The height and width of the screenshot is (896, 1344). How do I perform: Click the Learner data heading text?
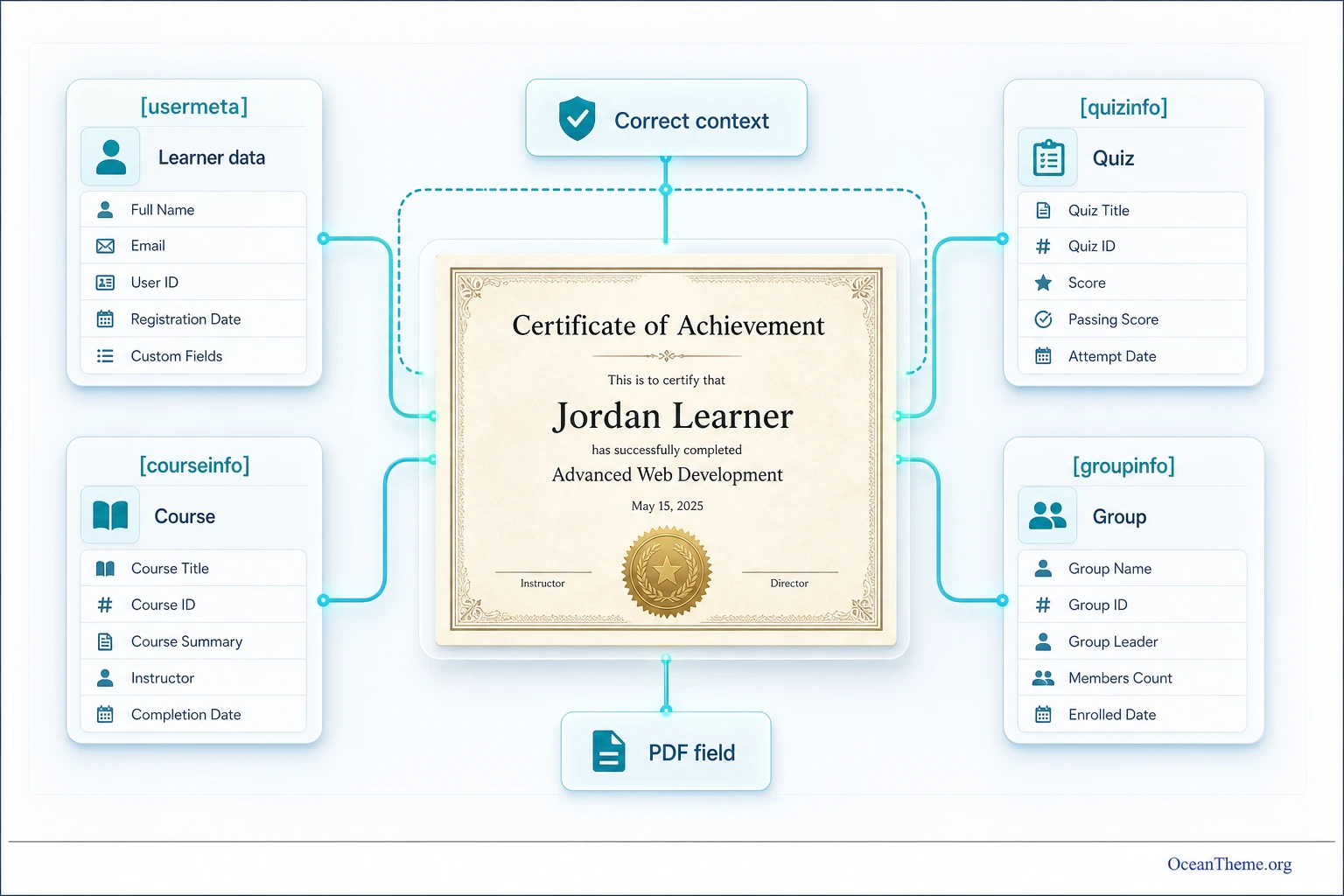click(212, 157)
